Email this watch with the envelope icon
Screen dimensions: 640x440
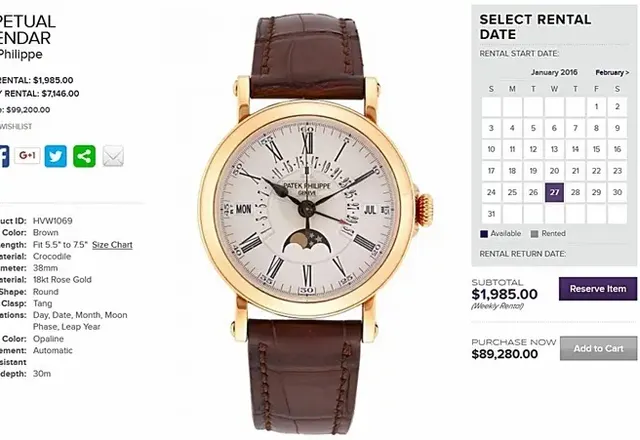(113, 156)
